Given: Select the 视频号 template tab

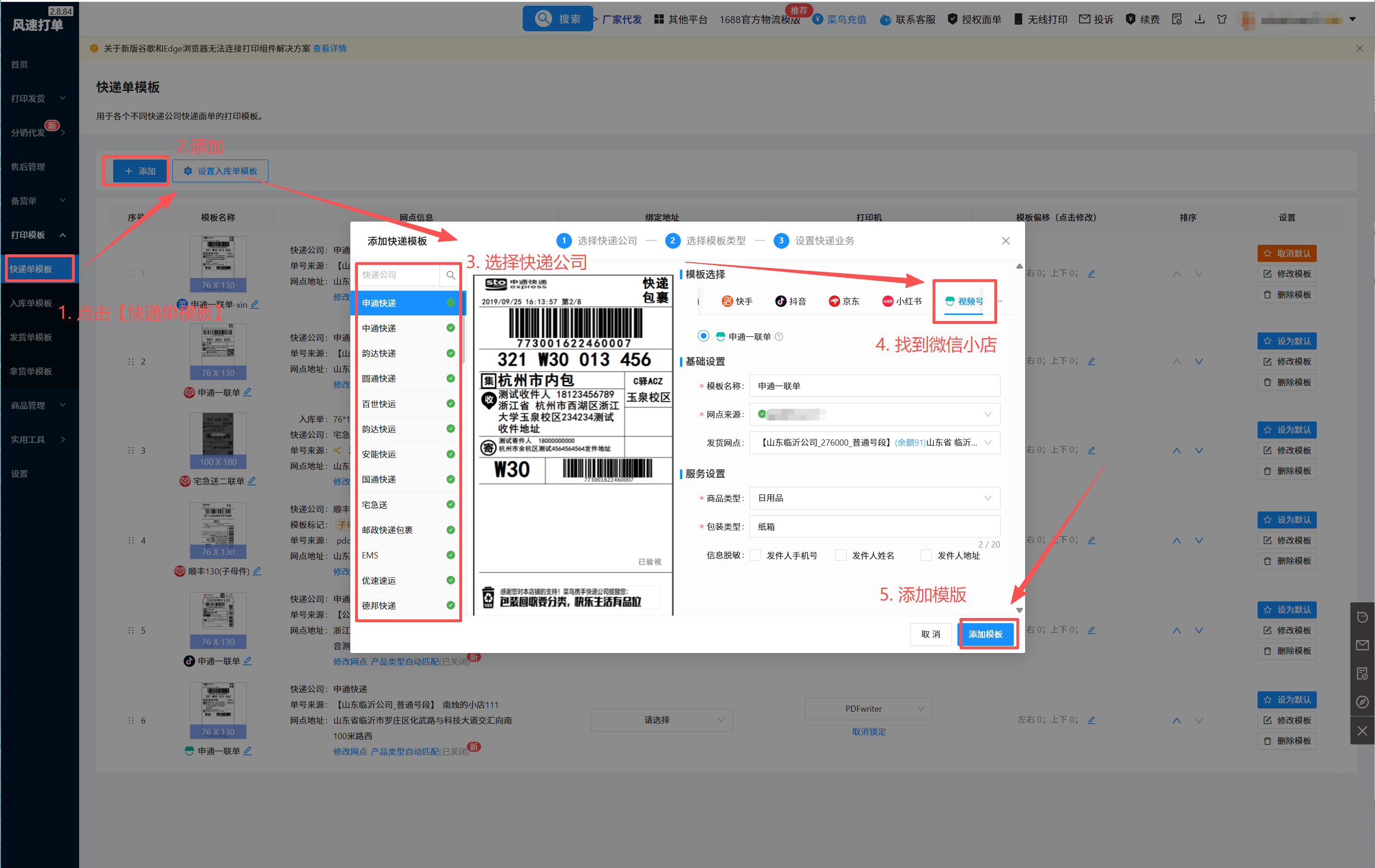Looking at the screenshot, I should (964, 302).
